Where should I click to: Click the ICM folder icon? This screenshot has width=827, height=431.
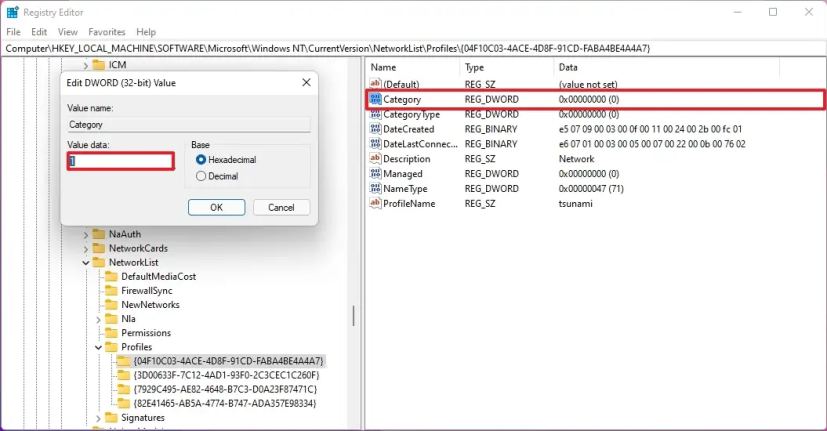coord(99,65)
